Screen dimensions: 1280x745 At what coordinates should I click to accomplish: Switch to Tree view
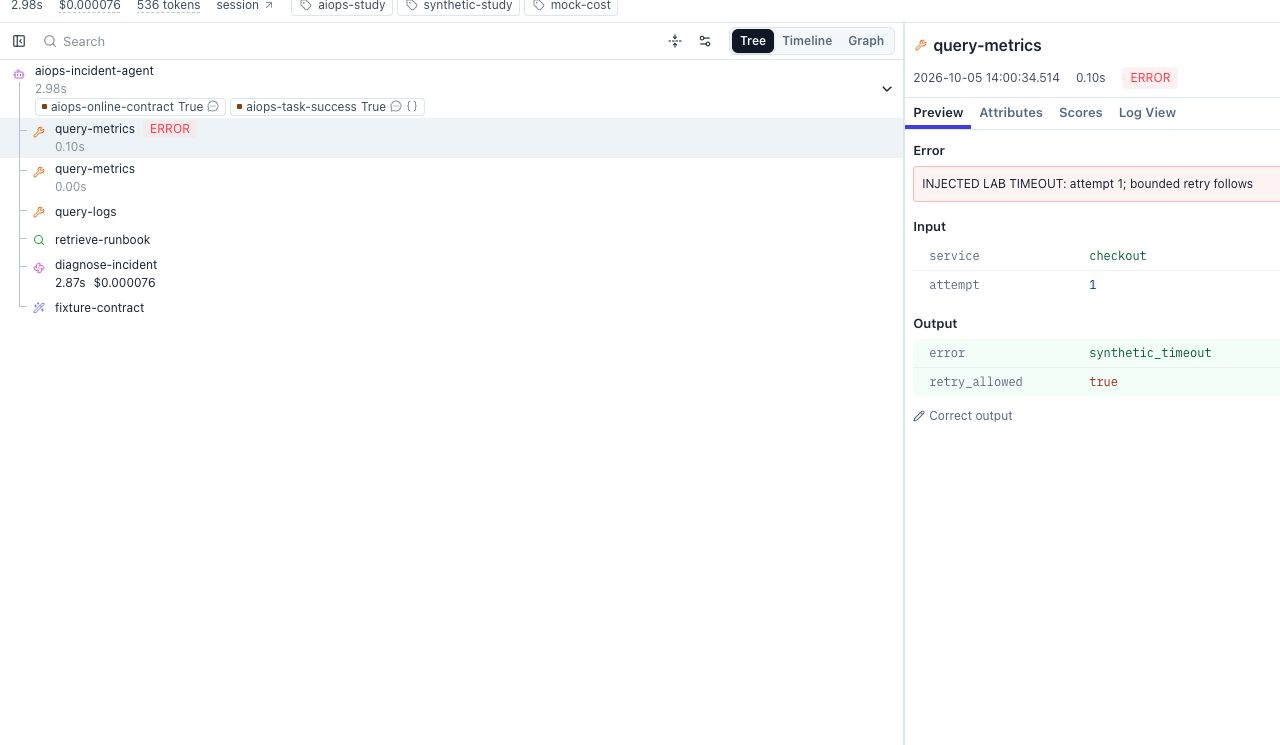pos(753,41)
